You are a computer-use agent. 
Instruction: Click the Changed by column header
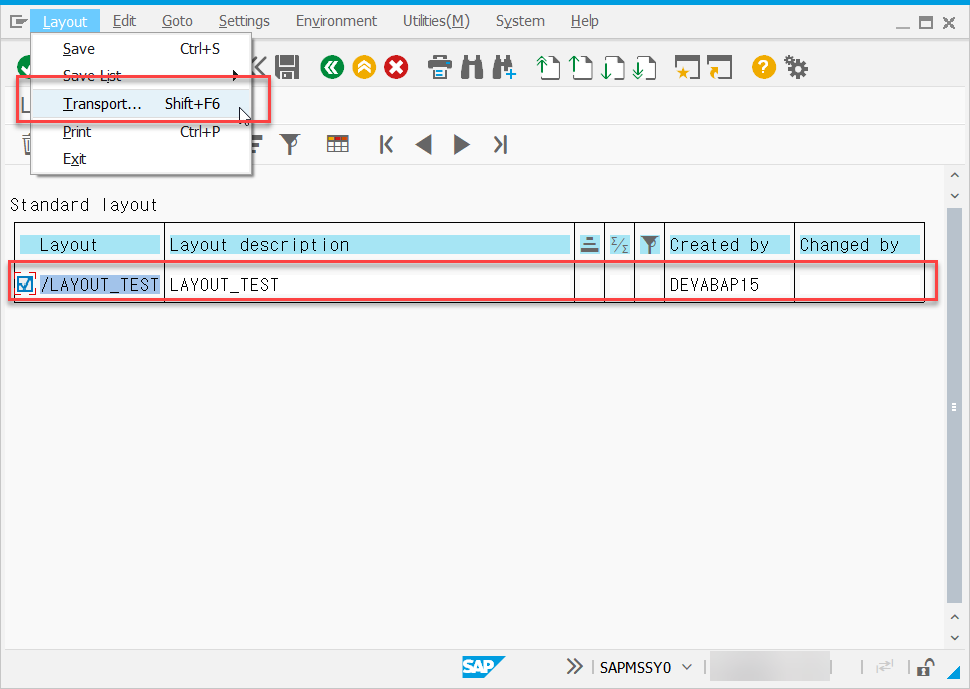point(859,245)
